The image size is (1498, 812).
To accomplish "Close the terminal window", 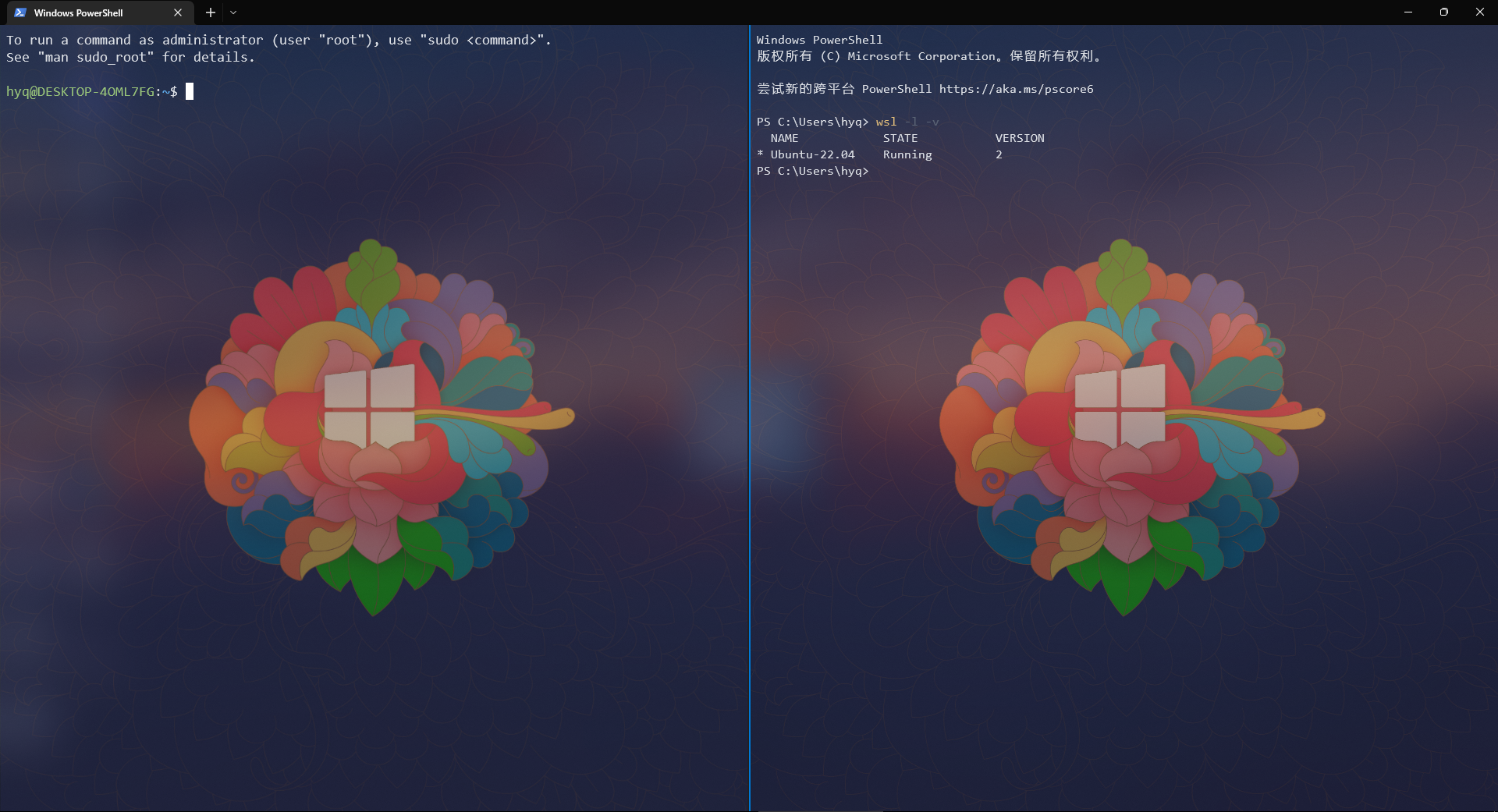I will point(1480,12).
